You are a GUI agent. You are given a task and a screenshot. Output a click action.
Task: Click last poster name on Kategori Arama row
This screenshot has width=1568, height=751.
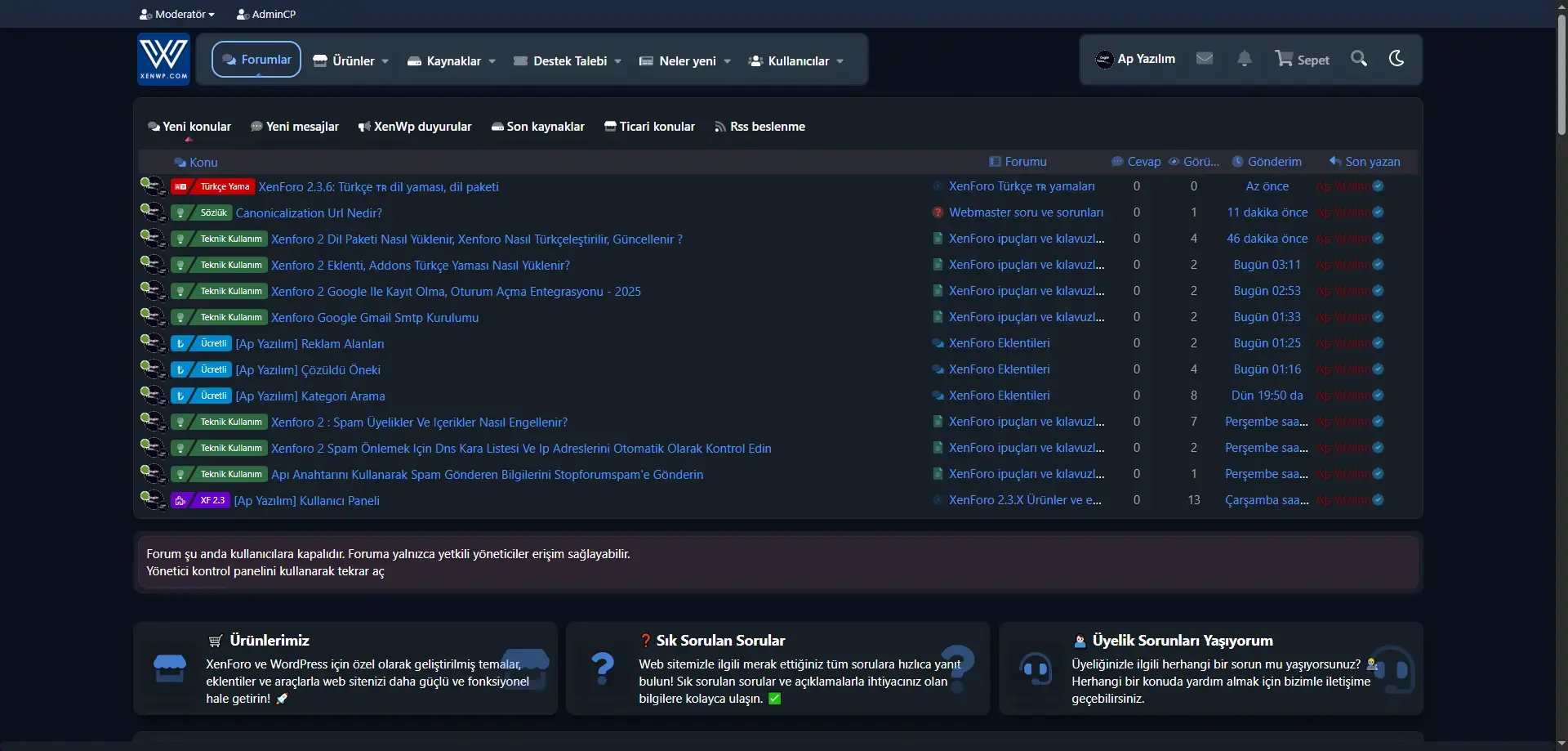(x=1343, y=396)
